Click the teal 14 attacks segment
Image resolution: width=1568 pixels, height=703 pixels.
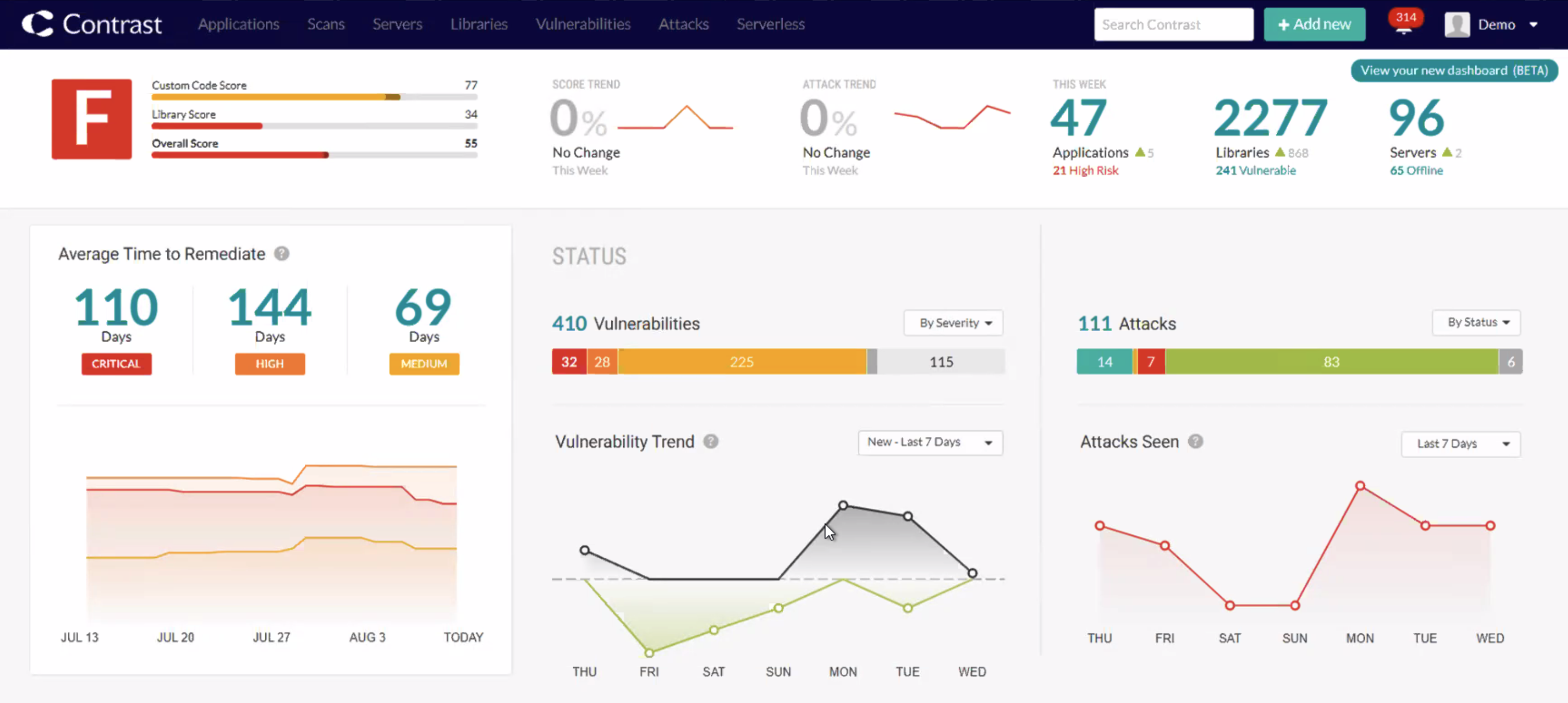pyautogui.click(x=1104, y=362)
